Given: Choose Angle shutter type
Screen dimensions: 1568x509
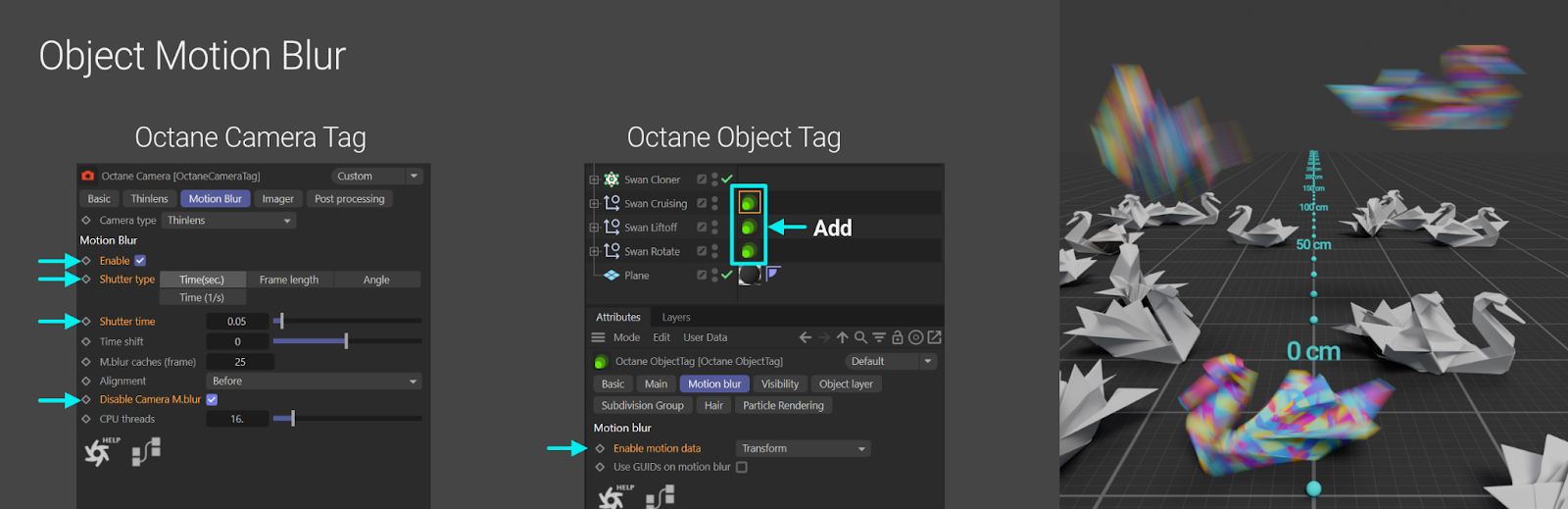Looking at the screenshot, I should pyautogui.click(x=376, y=280).
